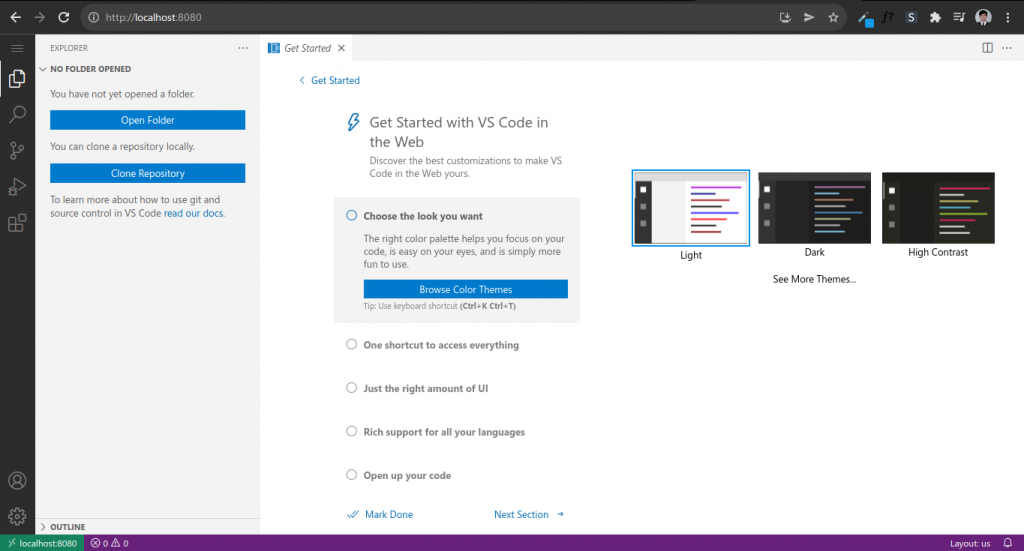Click the EXPLORER panel title
The width and height of the screenshot is (1024, 551).
click(69, 48)
